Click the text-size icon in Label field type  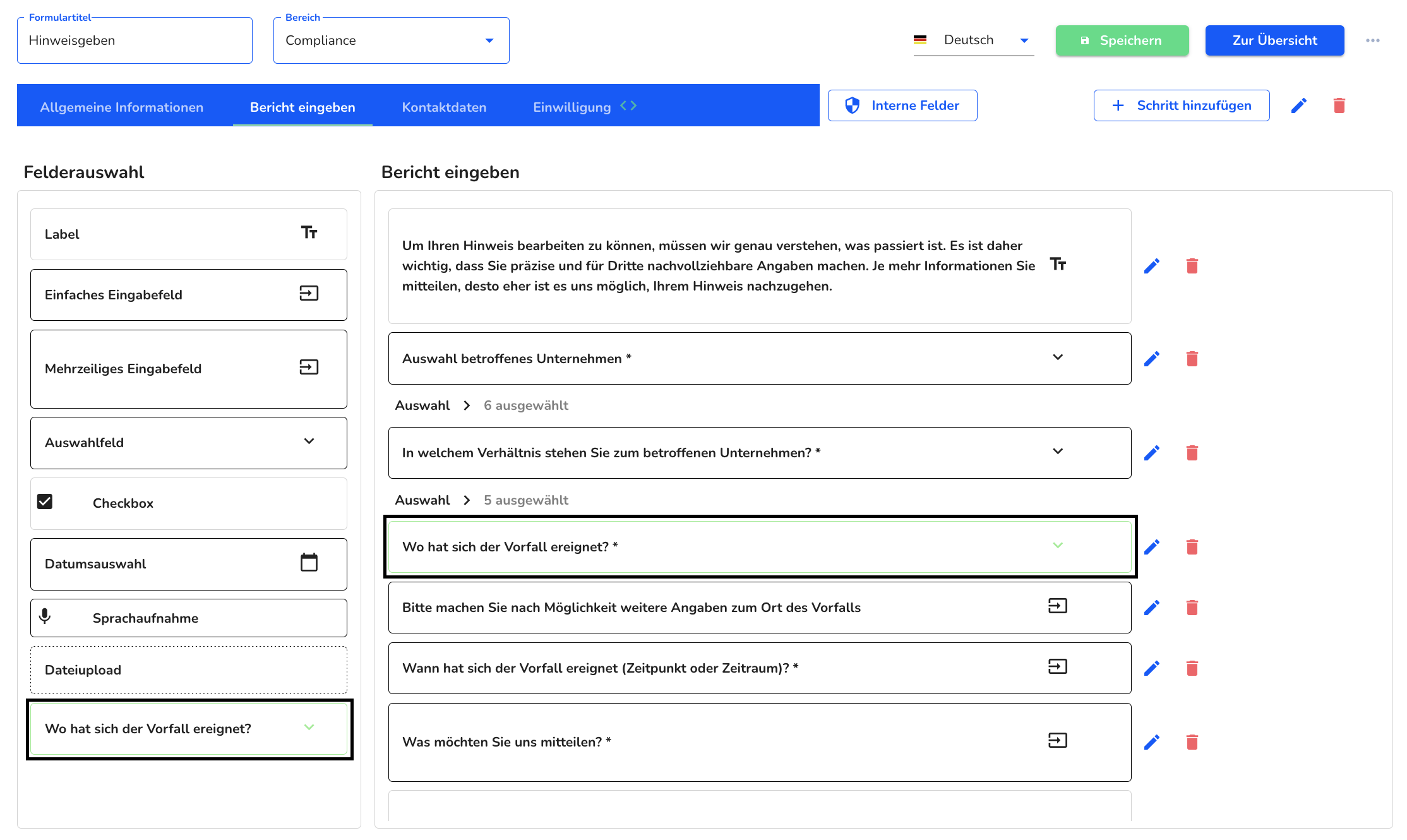[309, 232]
